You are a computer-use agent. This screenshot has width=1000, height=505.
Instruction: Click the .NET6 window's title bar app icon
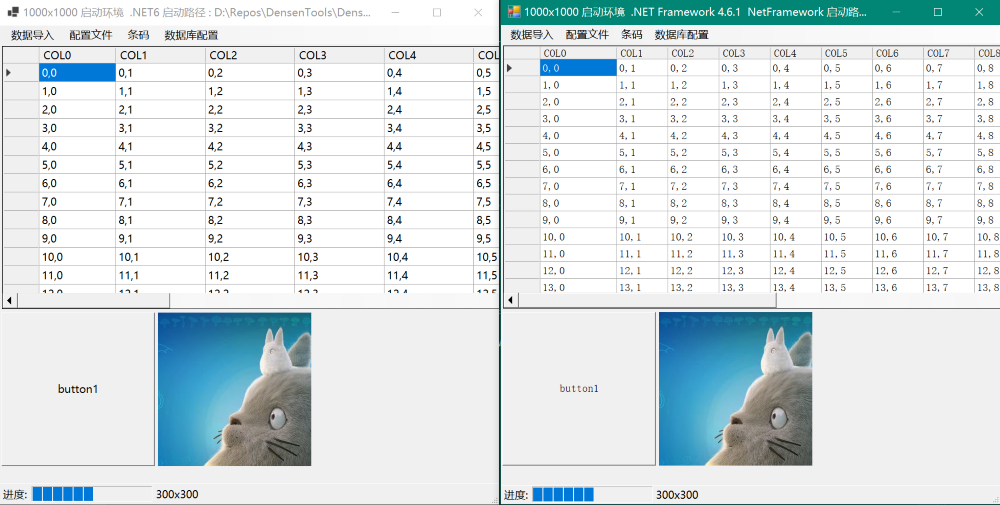pos(12,11)
